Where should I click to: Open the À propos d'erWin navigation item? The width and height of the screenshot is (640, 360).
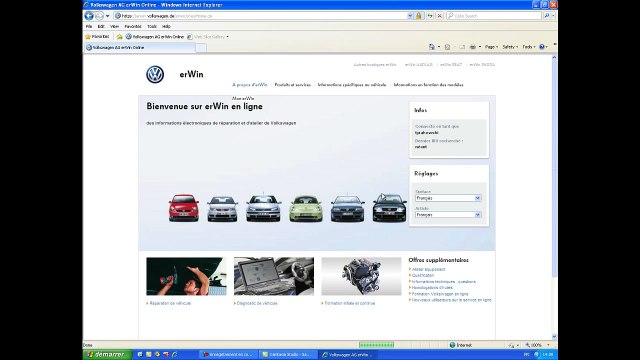(249, 85)
